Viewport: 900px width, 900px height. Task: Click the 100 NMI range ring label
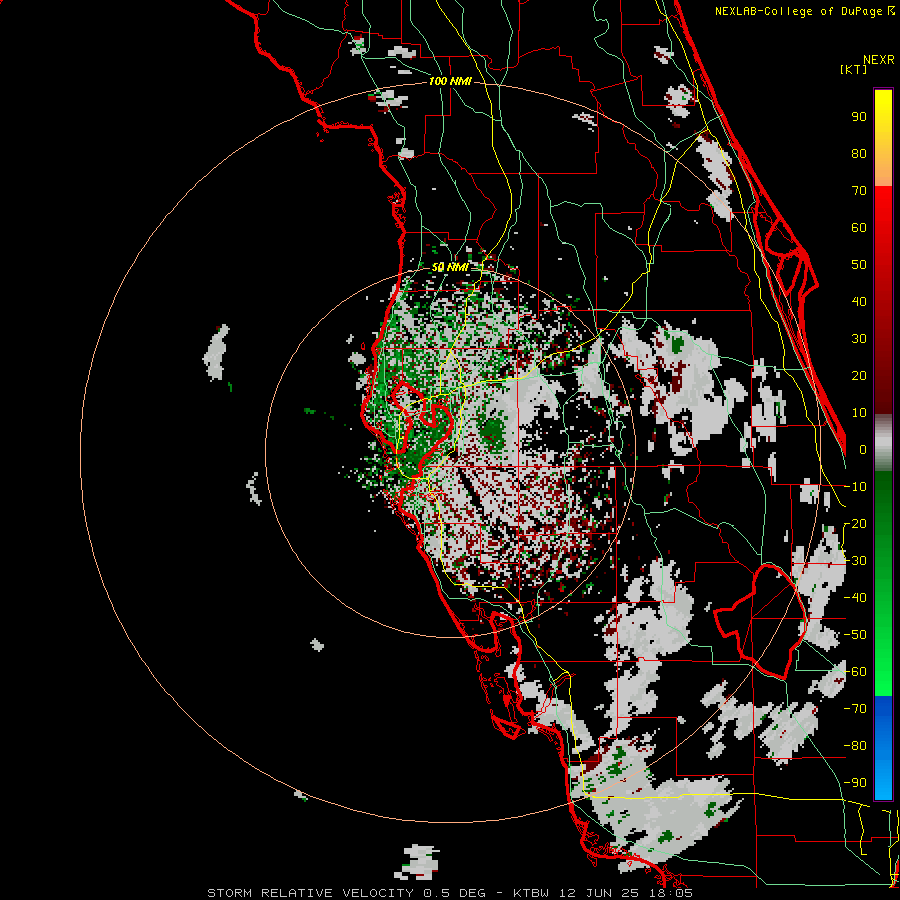click(449, 82)
